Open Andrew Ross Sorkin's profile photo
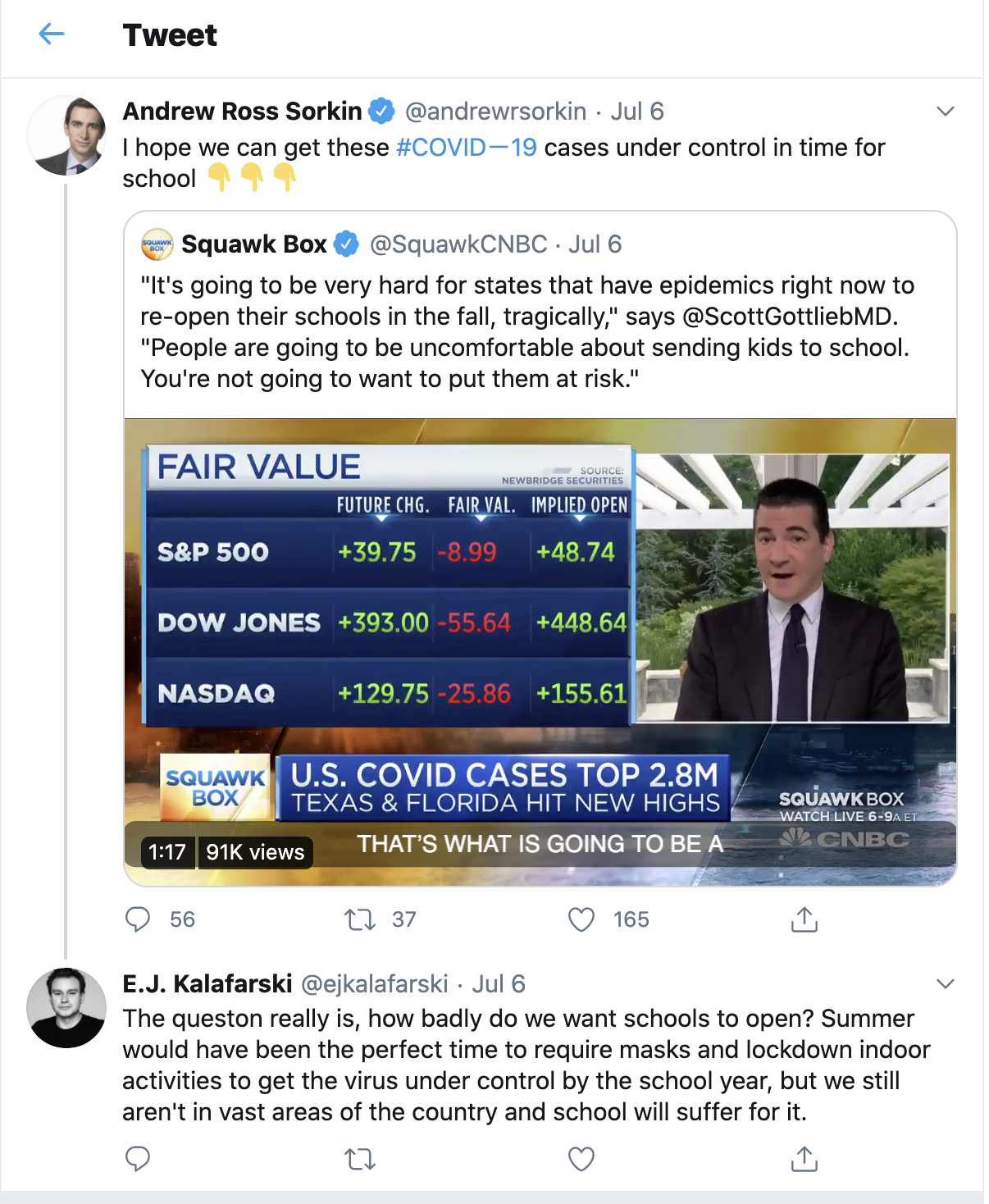The image size is (989, 1204). tap(67, 136)
